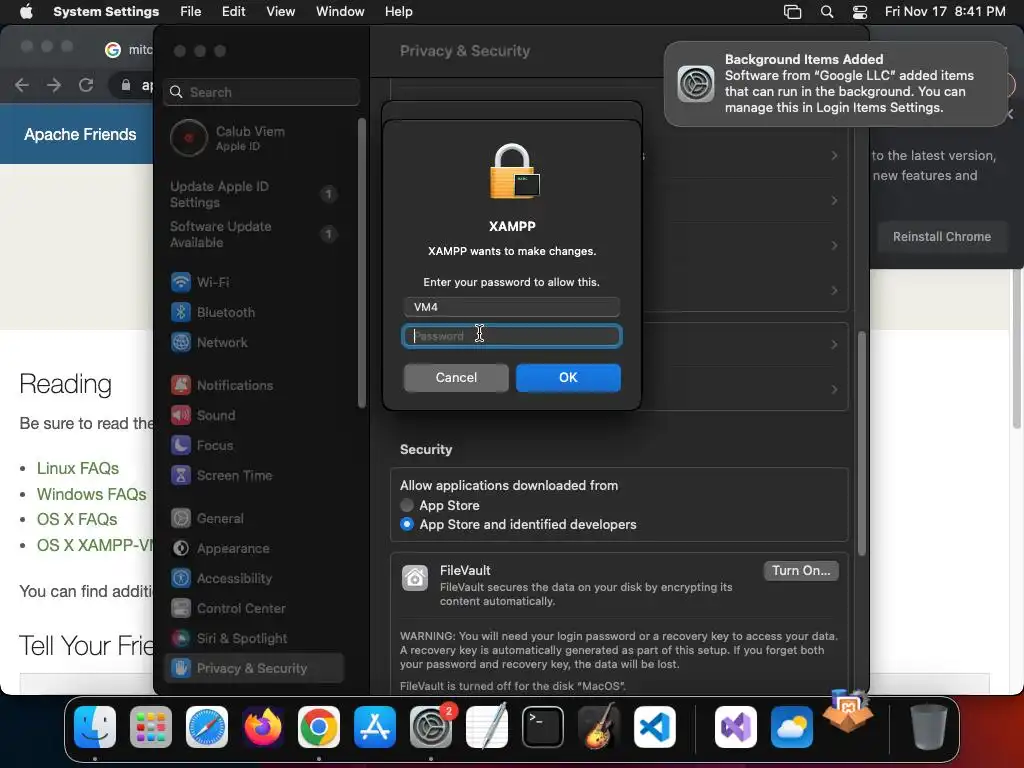Viewport: 1024px width, 768px height.
Task: Launch Firefox from the Dock
Action: [x=263, y=727]
